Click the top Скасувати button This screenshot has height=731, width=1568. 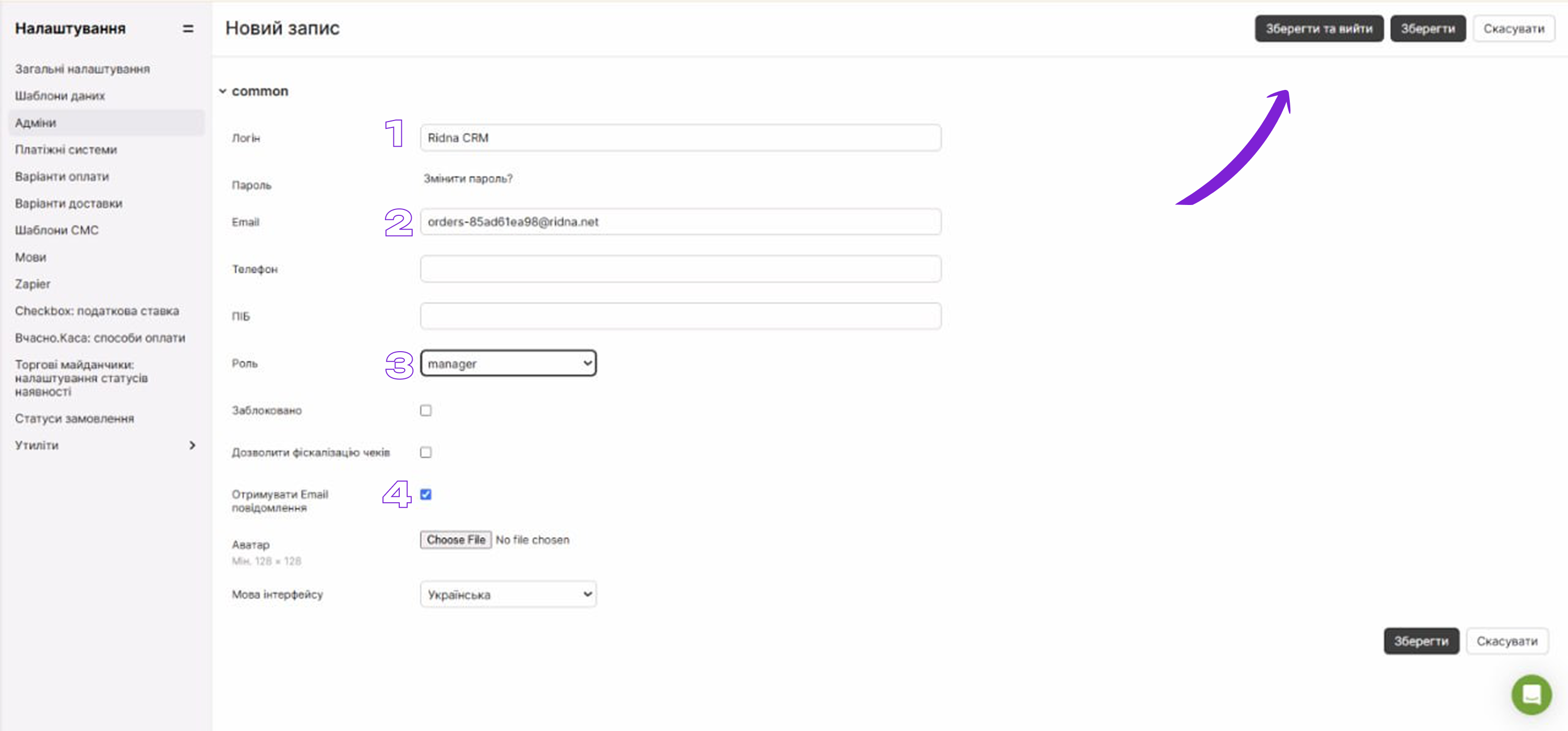tap(1514, 29)
